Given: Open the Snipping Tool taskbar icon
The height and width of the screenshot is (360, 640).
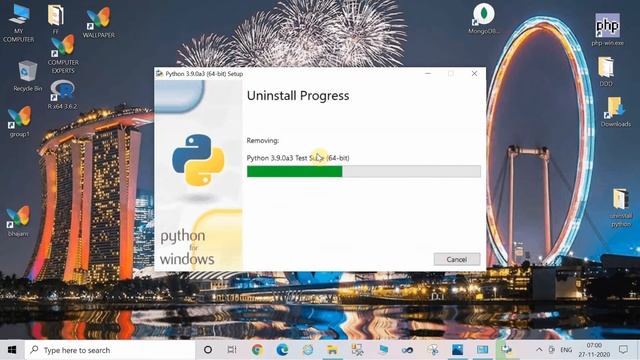Looking at the screenshot, I should pos(433,350).
